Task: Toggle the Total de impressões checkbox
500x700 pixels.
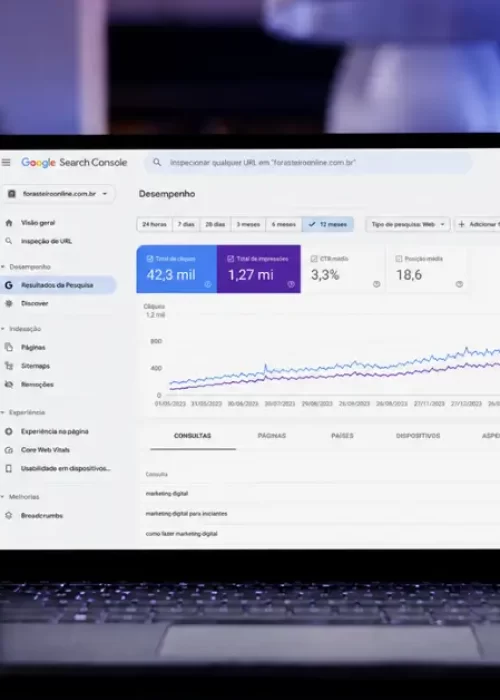Action: (230, 258)
